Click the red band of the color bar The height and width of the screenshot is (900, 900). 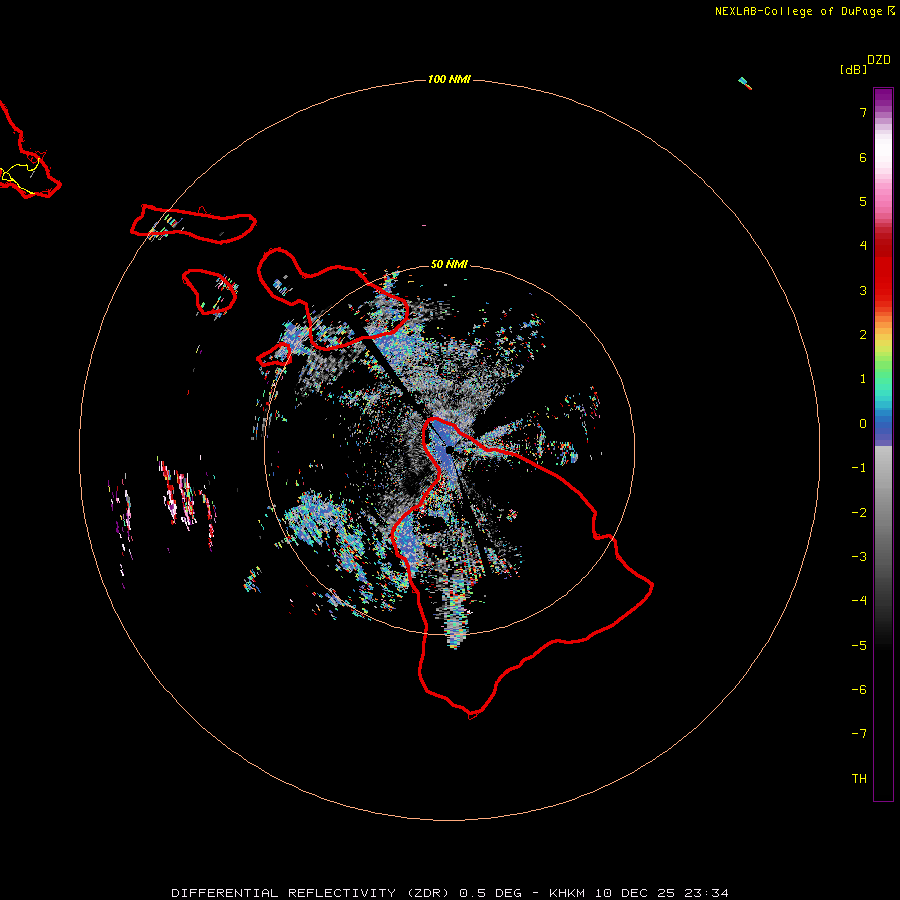coord(883,270)
